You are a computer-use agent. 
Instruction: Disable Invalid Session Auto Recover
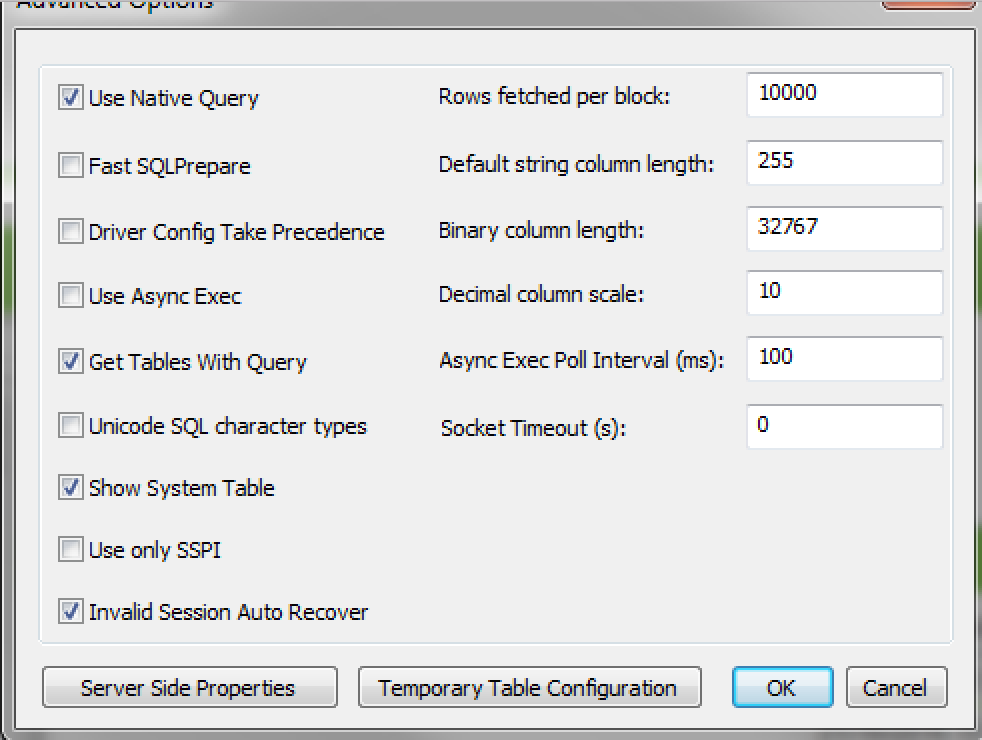70,612
